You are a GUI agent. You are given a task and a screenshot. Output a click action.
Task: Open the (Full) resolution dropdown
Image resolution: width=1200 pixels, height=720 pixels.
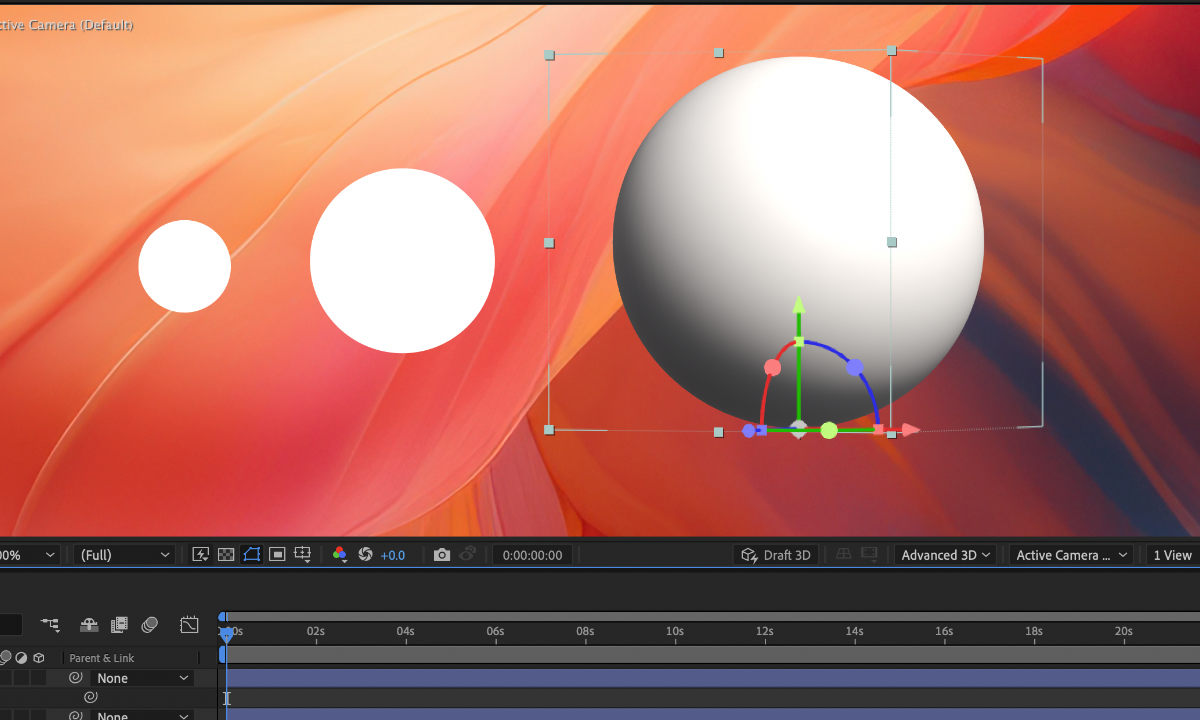click(124, 555)
